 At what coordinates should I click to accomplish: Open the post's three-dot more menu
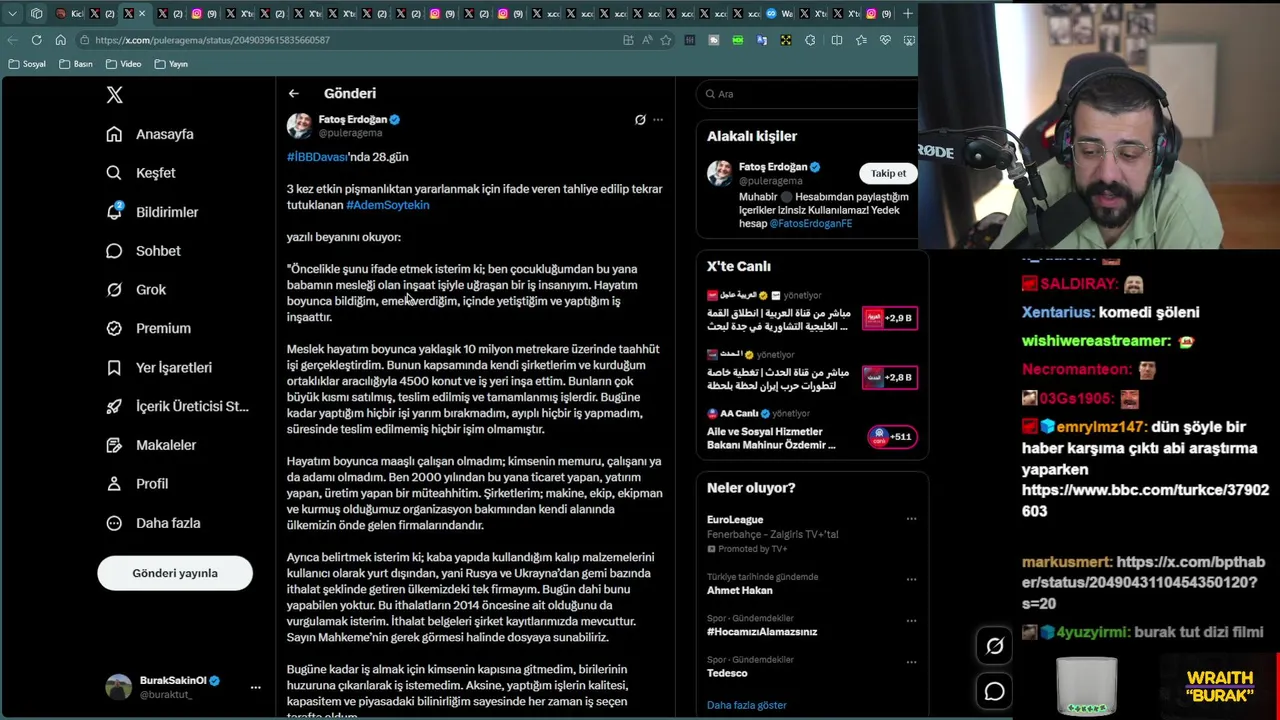pos(658,120)
